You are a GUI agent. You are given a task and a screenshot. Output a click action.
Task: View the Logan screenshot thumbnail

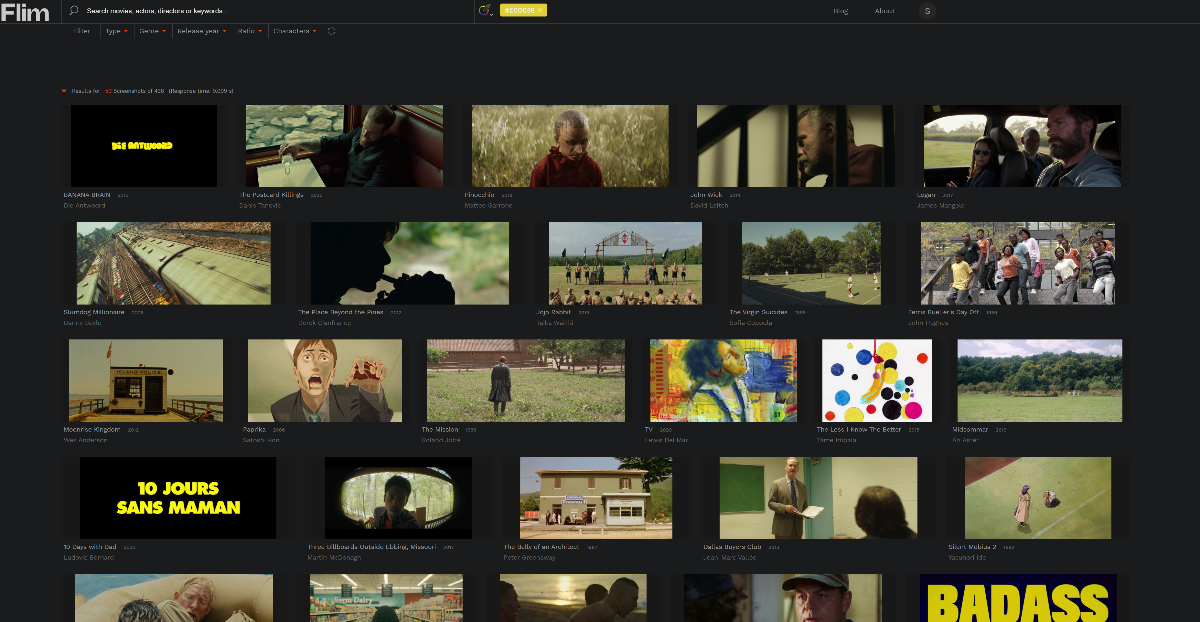tap(1022, 146)
